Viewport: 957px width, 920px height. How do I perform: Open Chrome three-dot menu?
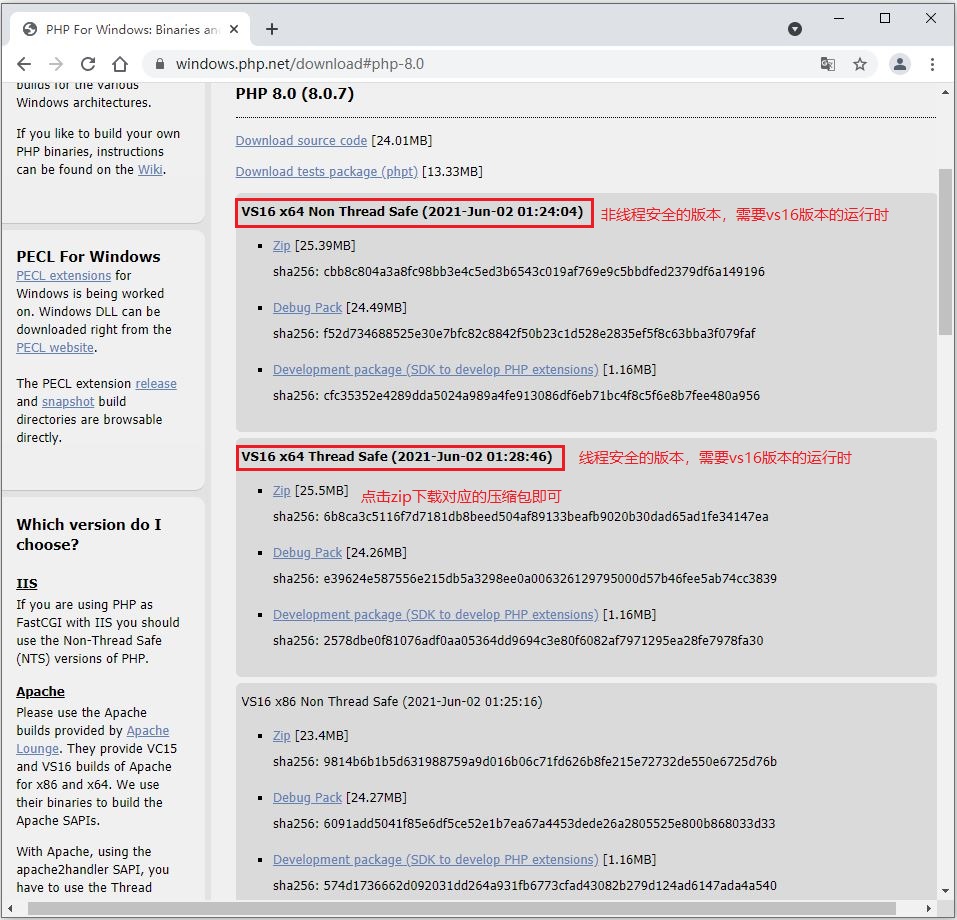[932, 64]
